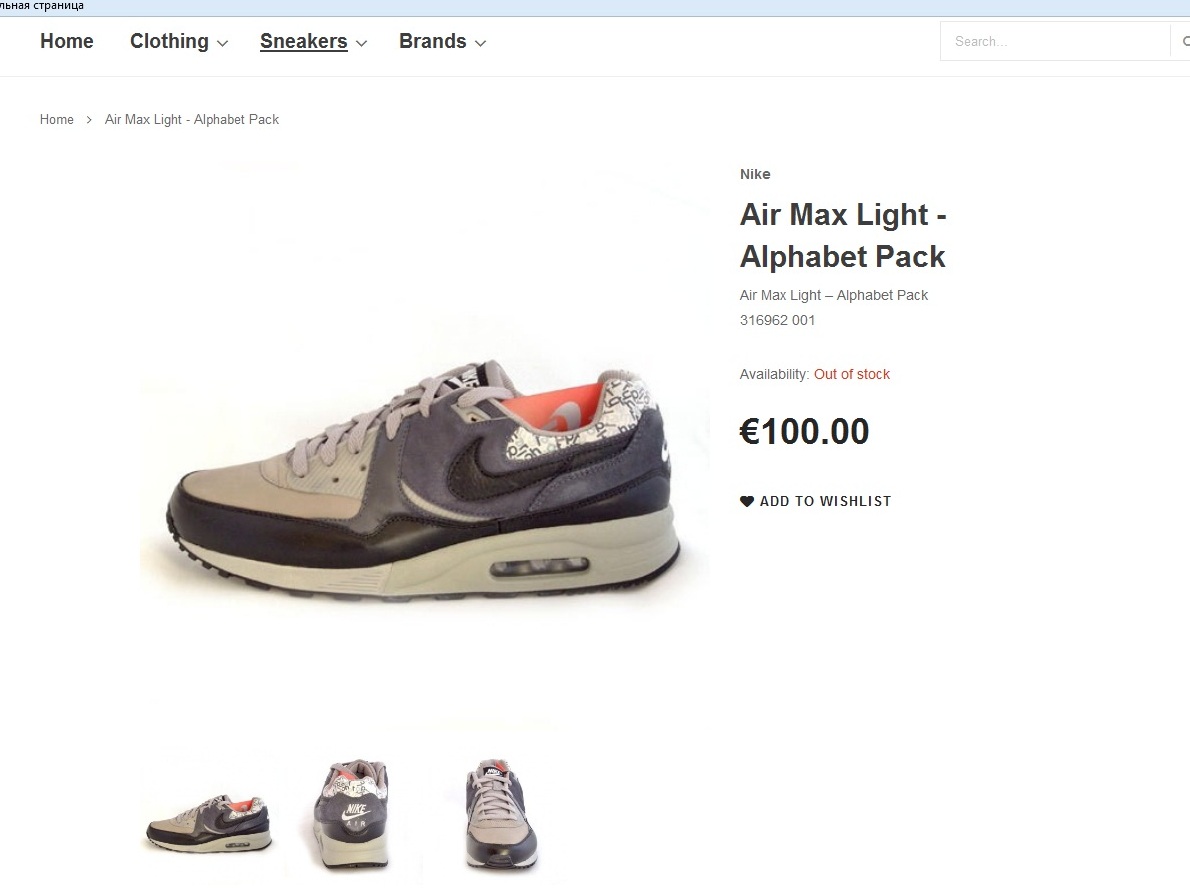Select the front-view shoe thumbnail
Image resolution: width=1190 pixels, height=893 pixels.
click(501, 814)
